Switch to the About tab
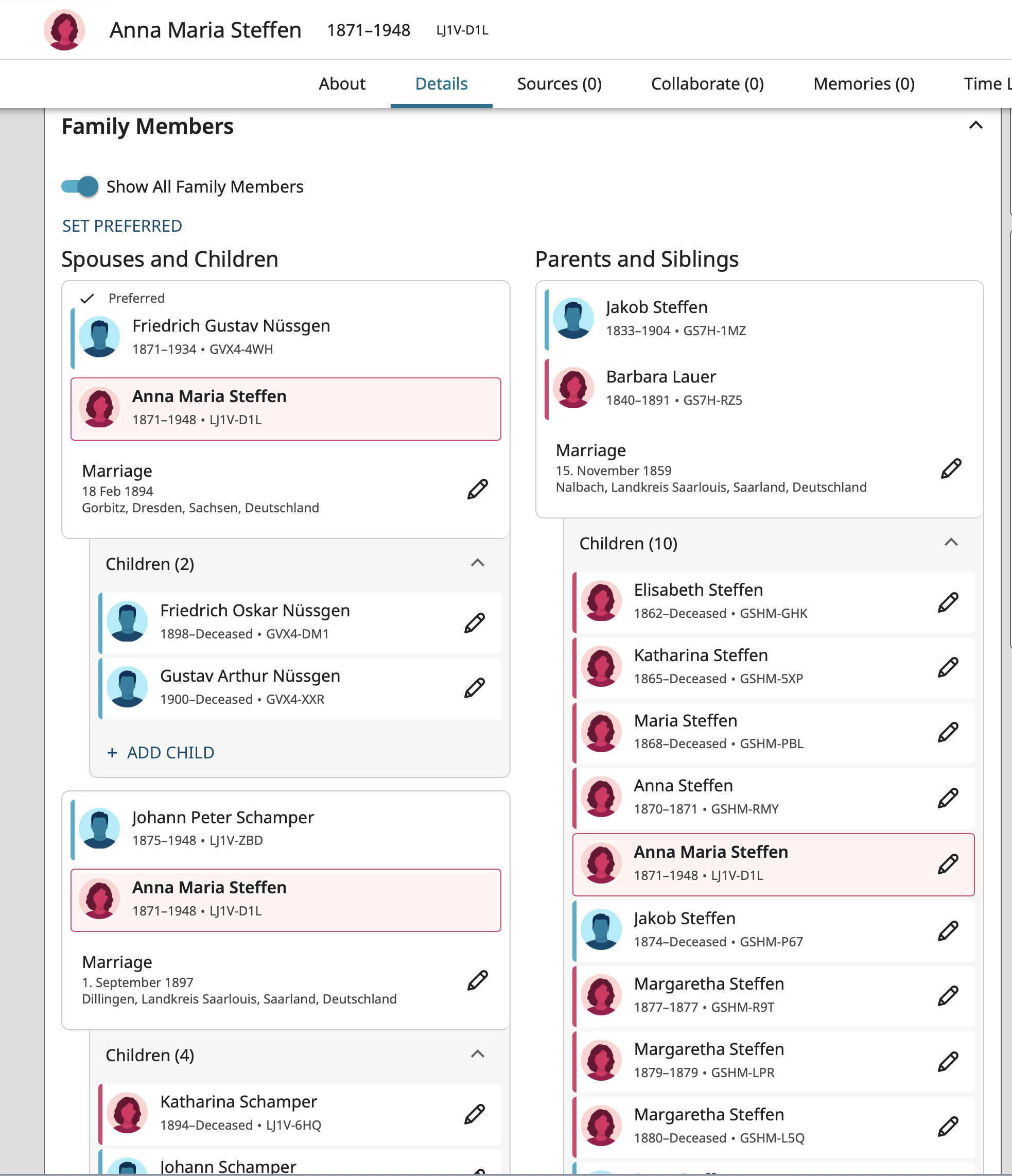Image resolution: width=1012 pixels, height=1176 pixels. (x=341, y=84)
